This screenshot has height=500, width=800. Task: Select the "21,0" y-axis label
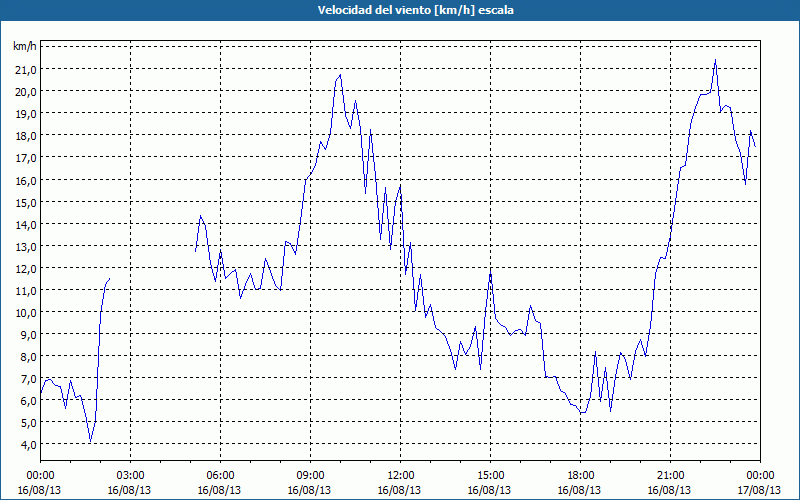pyautogui.click(x=26, y=69)
